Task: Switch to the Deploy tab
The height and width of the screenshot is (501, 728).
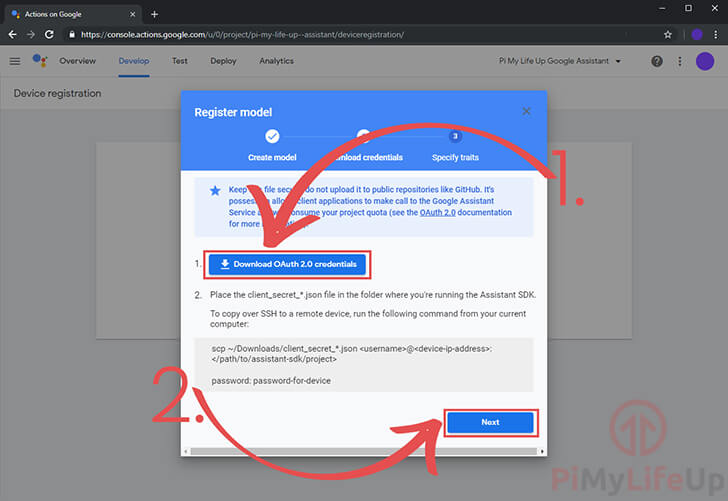Action: (223, 61)
